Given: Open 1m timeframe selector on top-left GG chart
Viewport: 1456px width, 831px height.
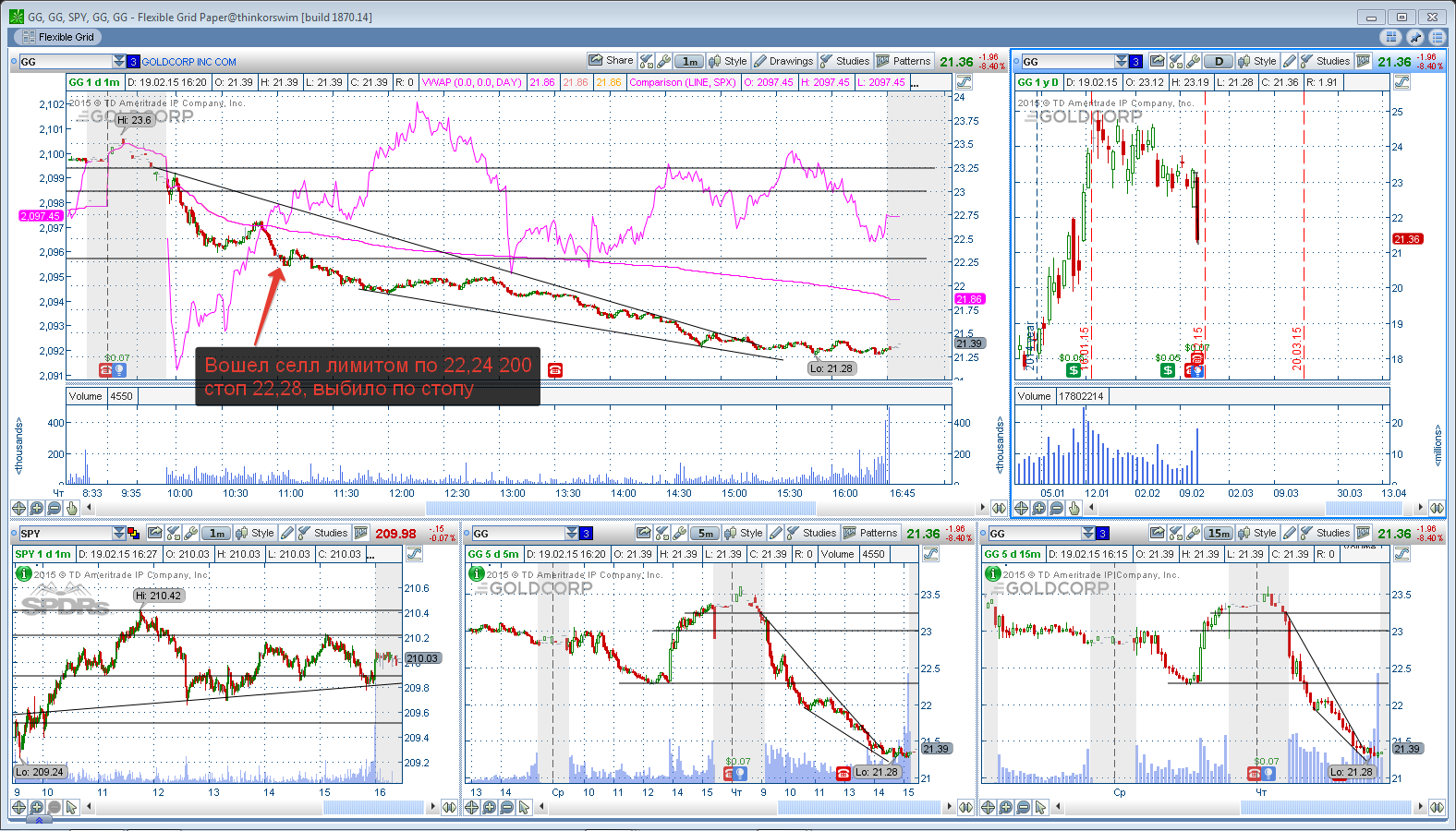Looking at the screenshot, I should click(689, 62).
